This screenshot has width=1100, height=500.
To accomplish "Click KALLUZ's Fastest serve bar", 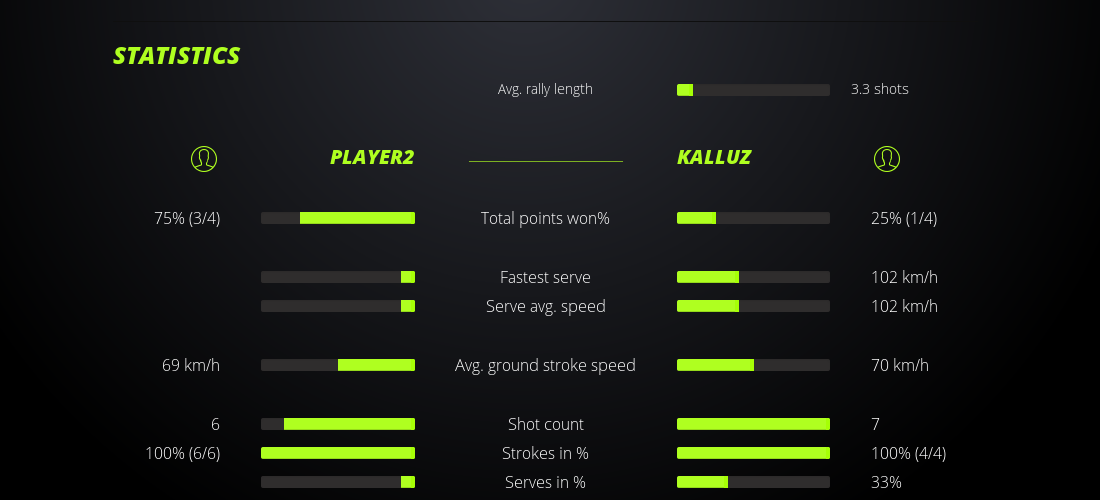I will click(753, 277).
